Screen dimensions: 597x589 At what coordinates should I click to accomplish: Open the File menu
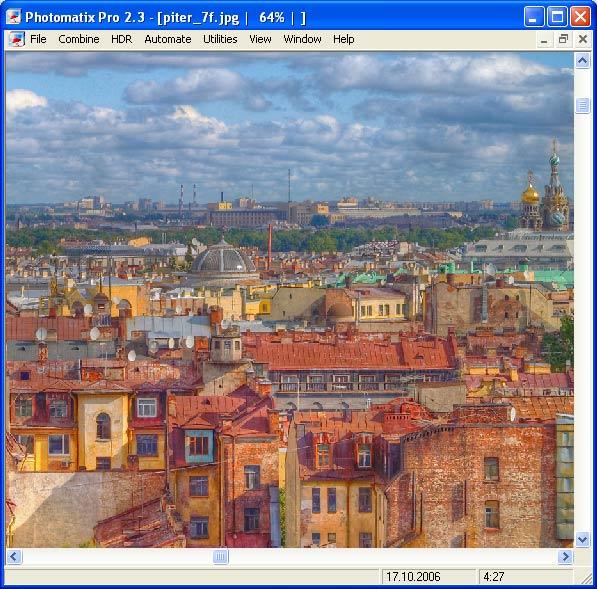38,39
